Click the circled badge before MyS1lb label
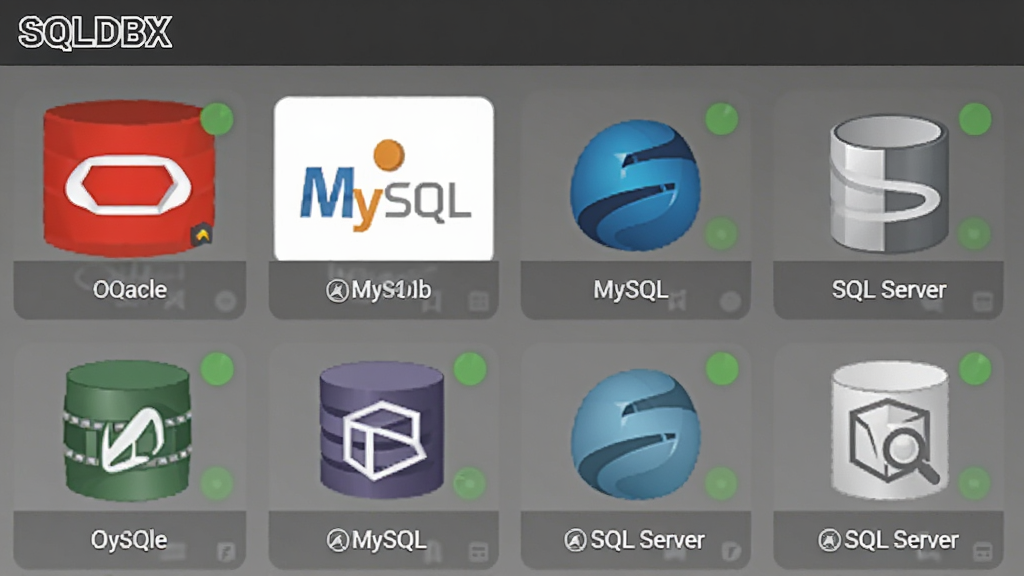This screenshot has height=576, width=1024. pos(337,290)
